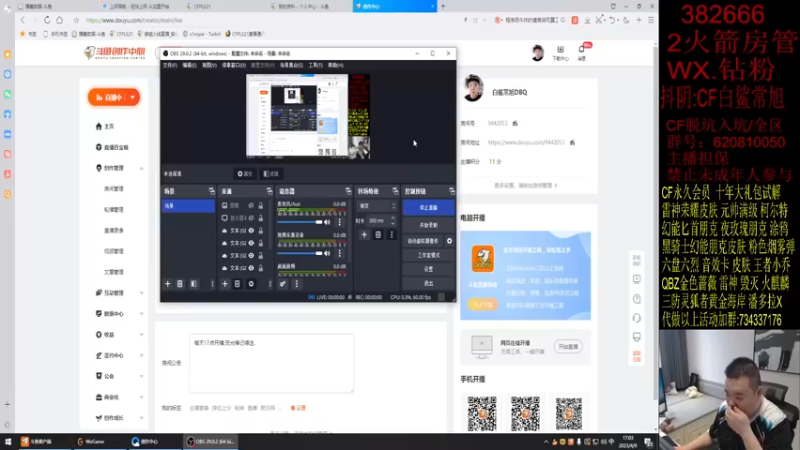The width and height of the screenshot is (800, 450).
Task: Add a new scene in OBS Scenes panel
Action: click(x=168, y=284)
